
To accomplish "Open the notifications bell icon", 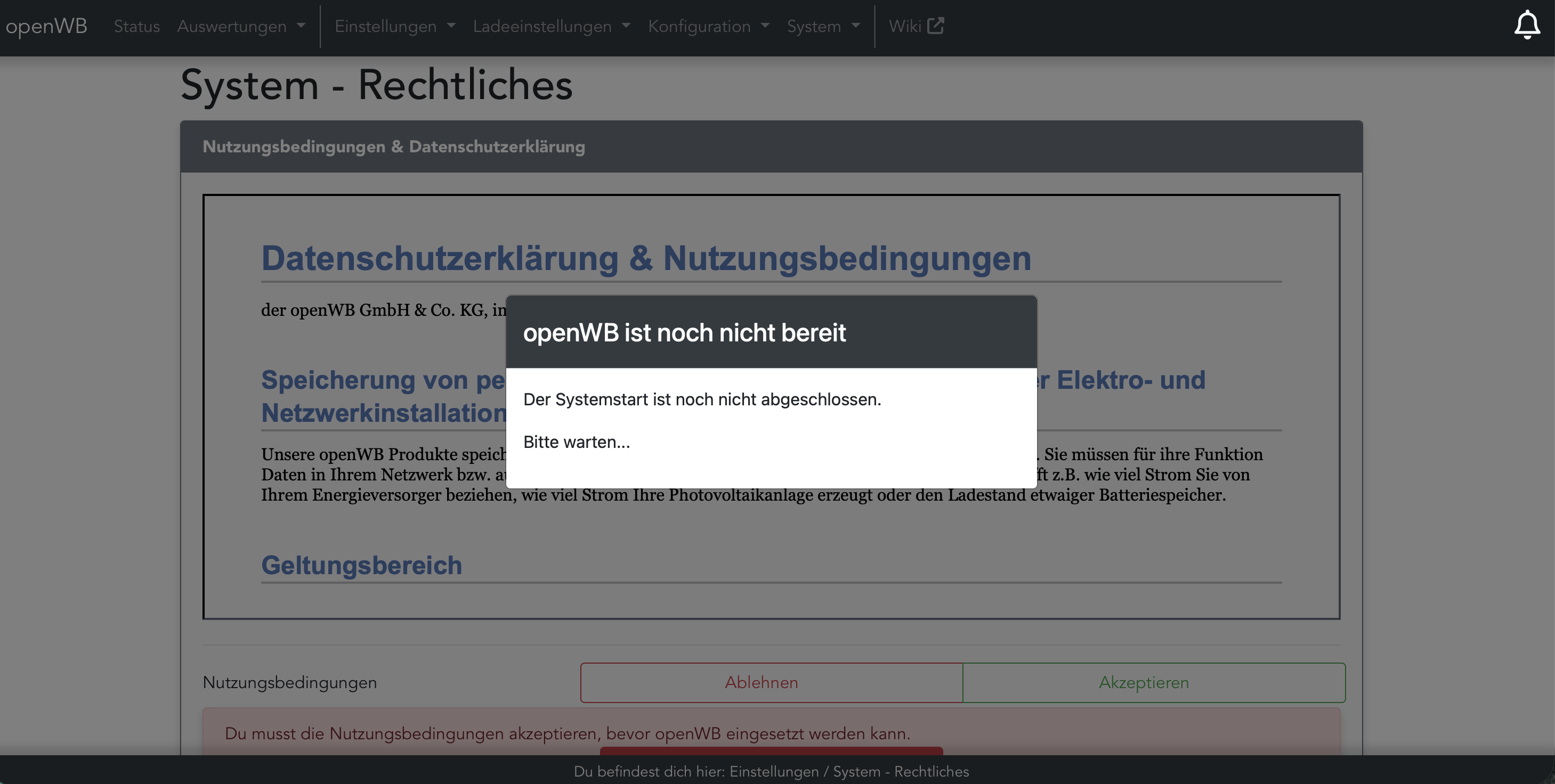I will coord(1527,26).
